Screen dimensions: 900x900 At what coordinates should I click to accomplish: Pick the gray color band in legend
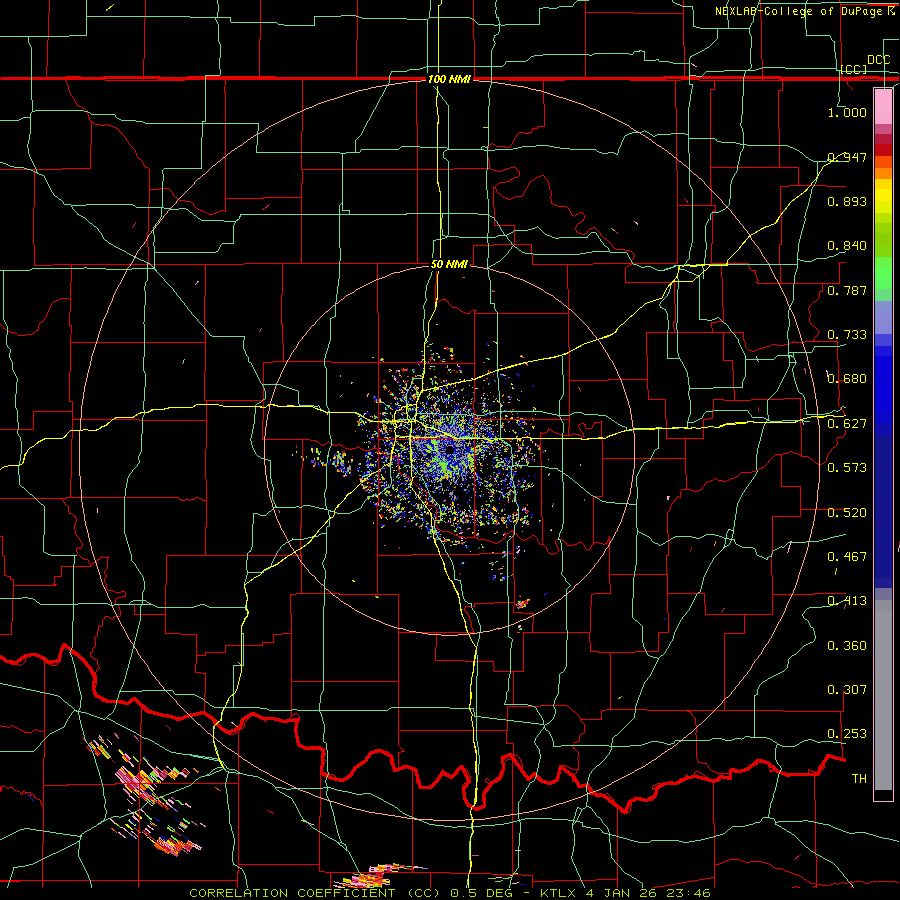883,695
